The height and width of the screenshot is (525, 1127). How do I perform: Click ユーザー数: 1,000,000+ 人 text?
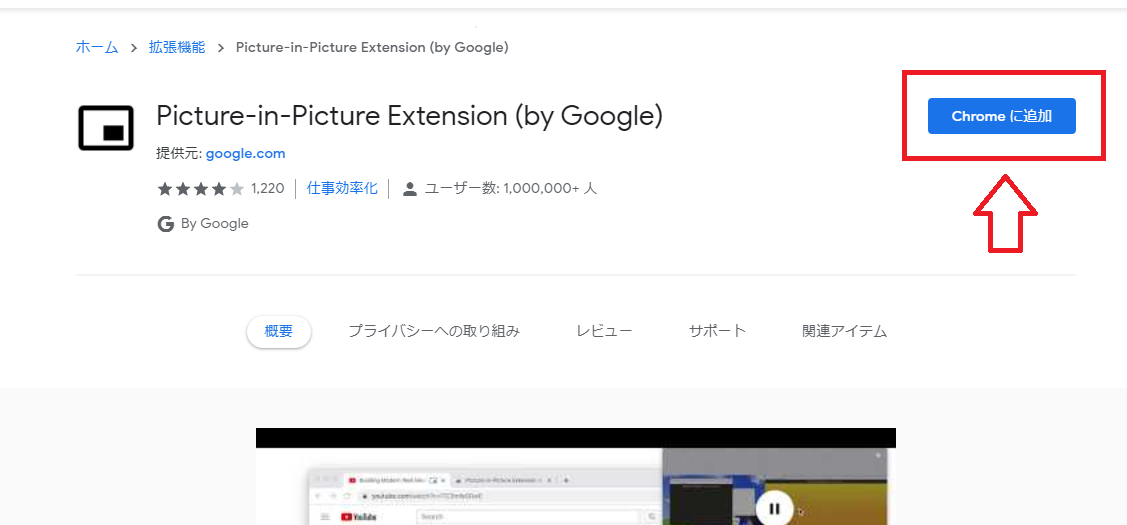click(x=510, y=189)
